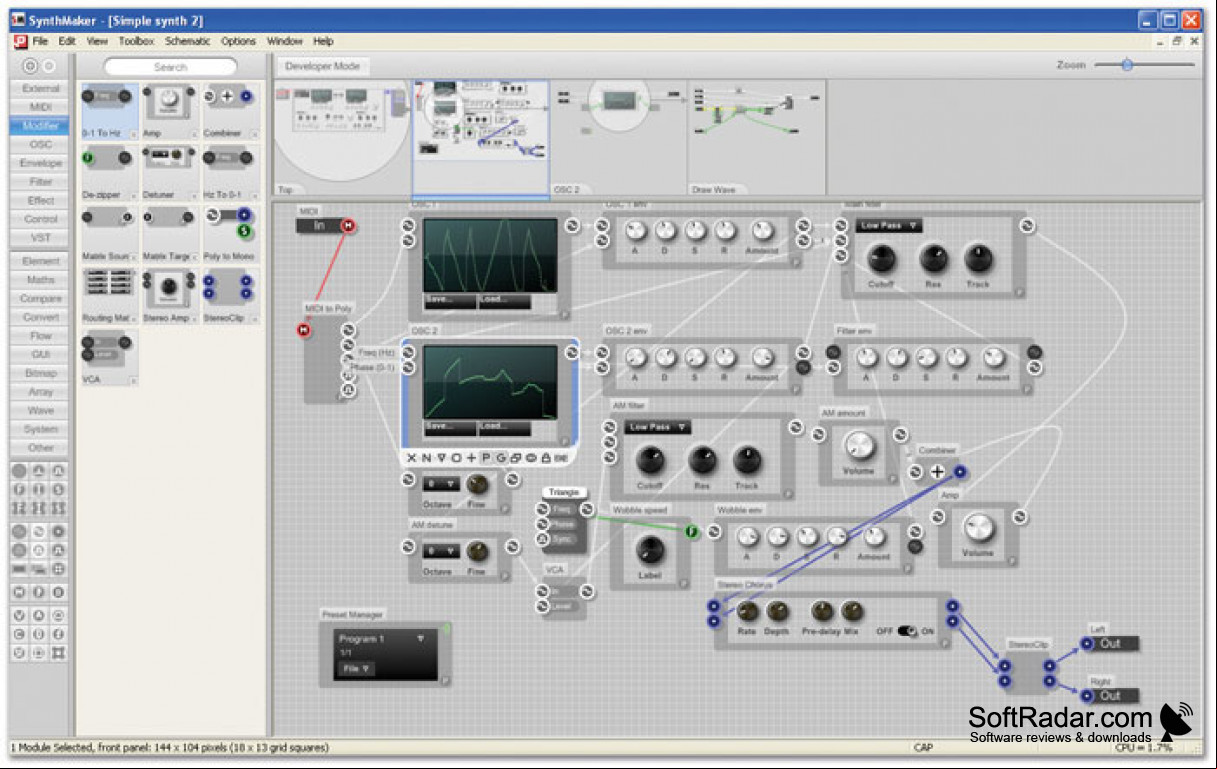Pick the Detuner module icon
This screenshot has width=1217, height=769.
coord(168,159)
